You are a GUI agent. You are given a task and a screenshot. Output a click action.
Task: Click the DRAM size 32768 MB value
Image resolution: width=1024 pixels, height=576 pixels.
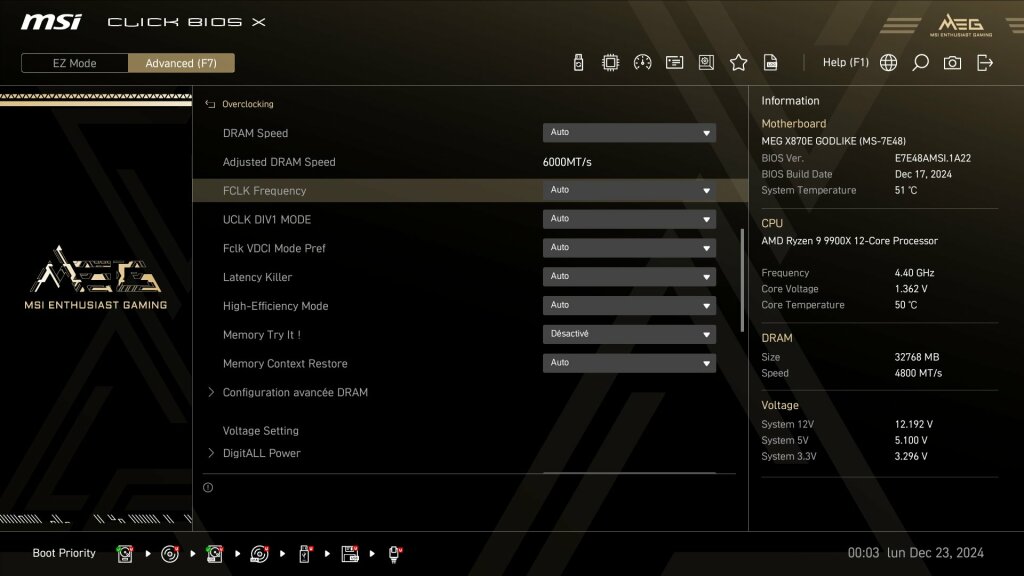(x=917, y=357)
